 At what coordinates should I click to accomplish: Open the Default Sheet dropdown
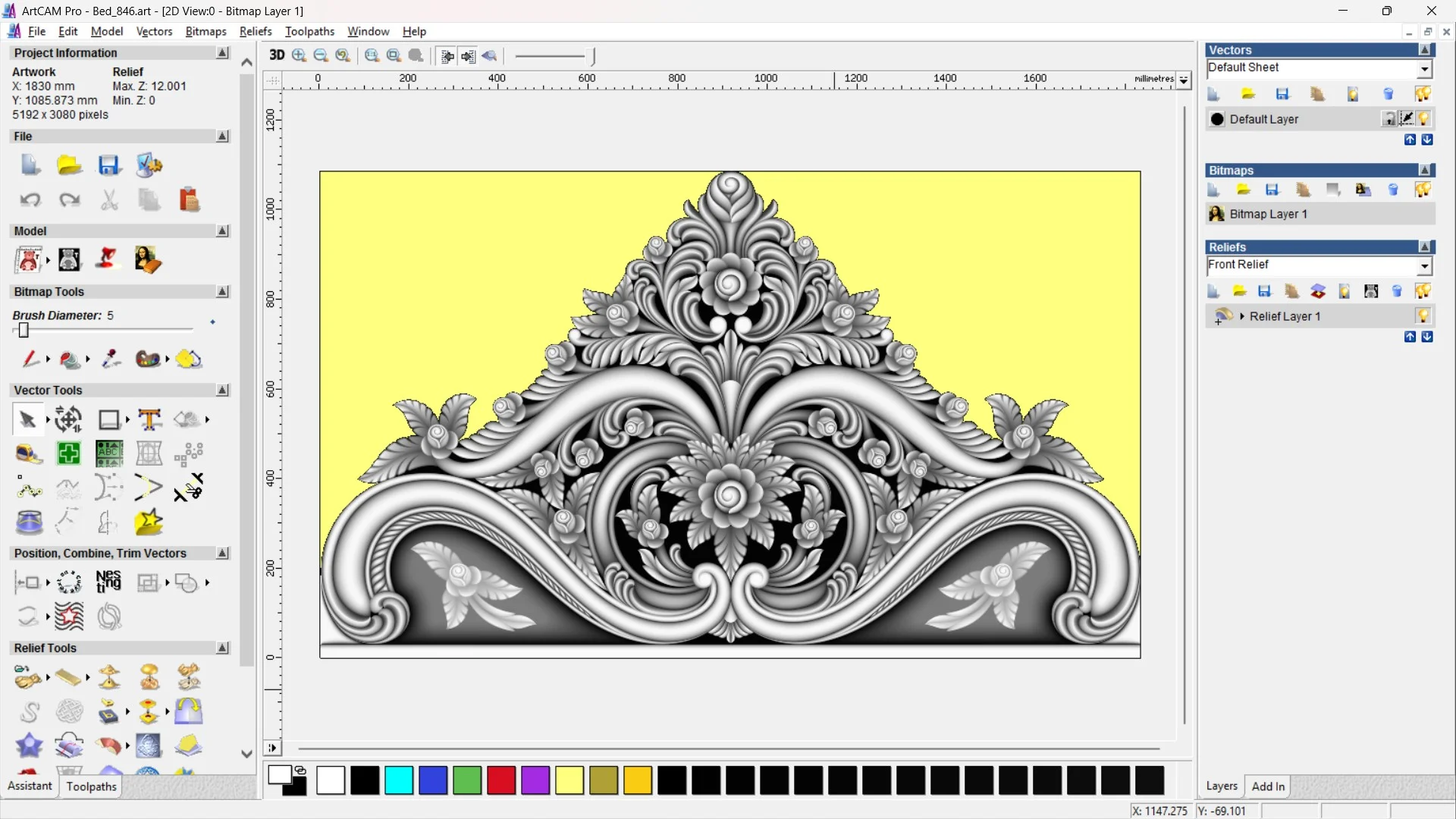tap(1425, 68)
